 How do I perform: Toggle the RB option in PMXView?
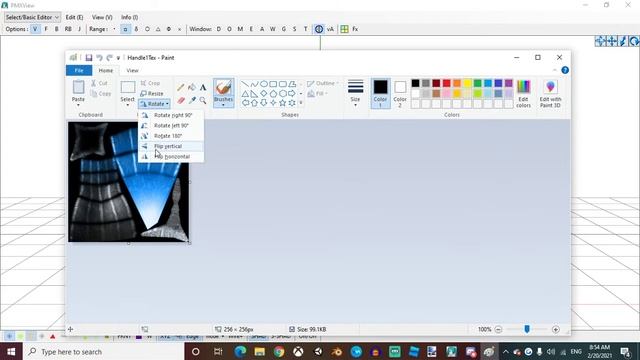point(68,29)
